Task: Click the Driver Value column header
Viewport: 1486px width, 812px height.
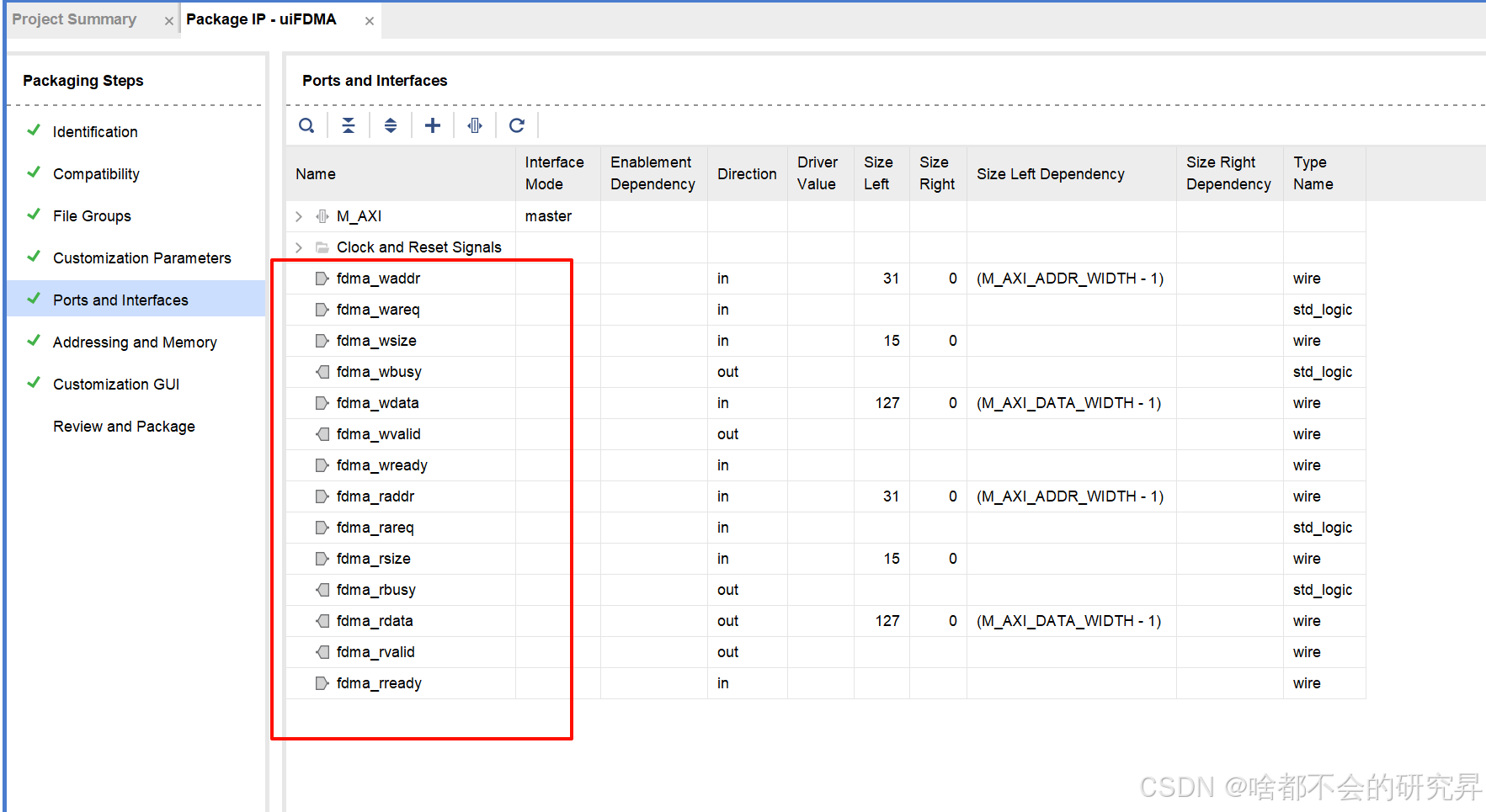Action: pos(820,173)
